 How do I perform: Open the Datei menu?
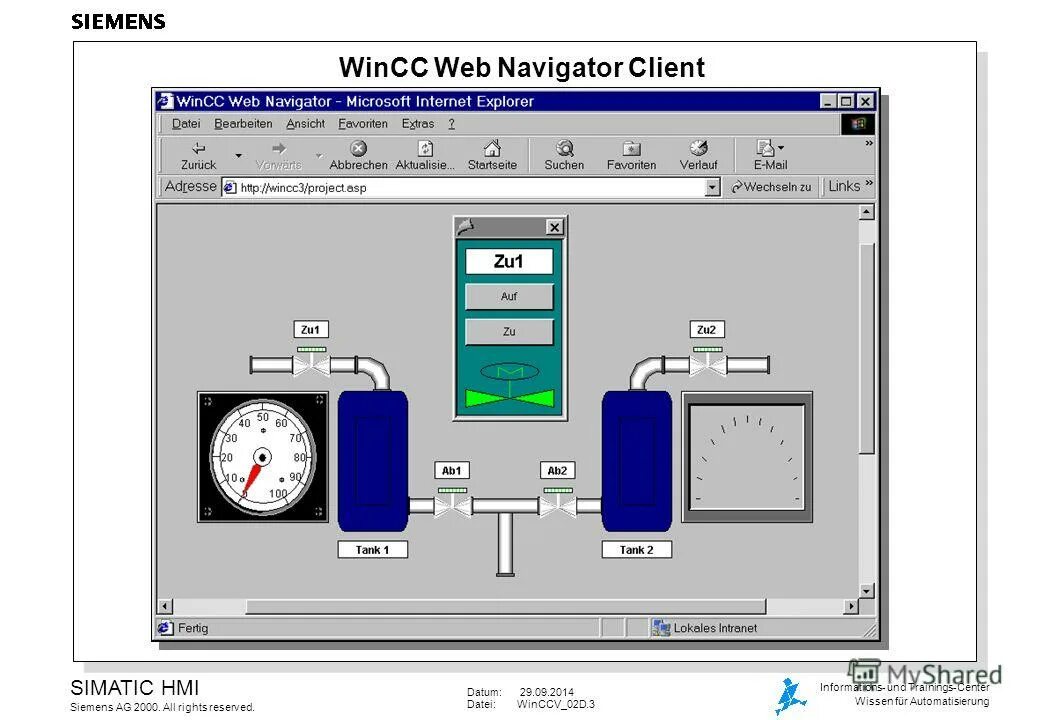185,123
